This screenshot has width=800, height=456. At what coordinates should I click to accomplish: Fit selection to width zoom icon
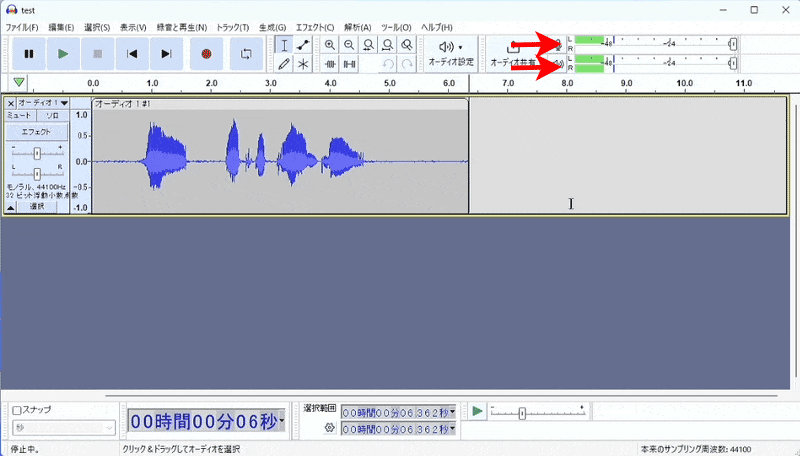(368, 45)
